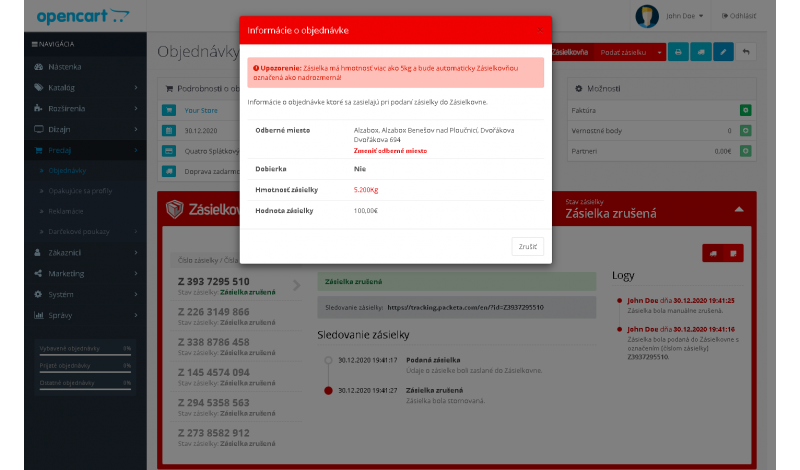Click the credit card payment icon

click(169, 151)
